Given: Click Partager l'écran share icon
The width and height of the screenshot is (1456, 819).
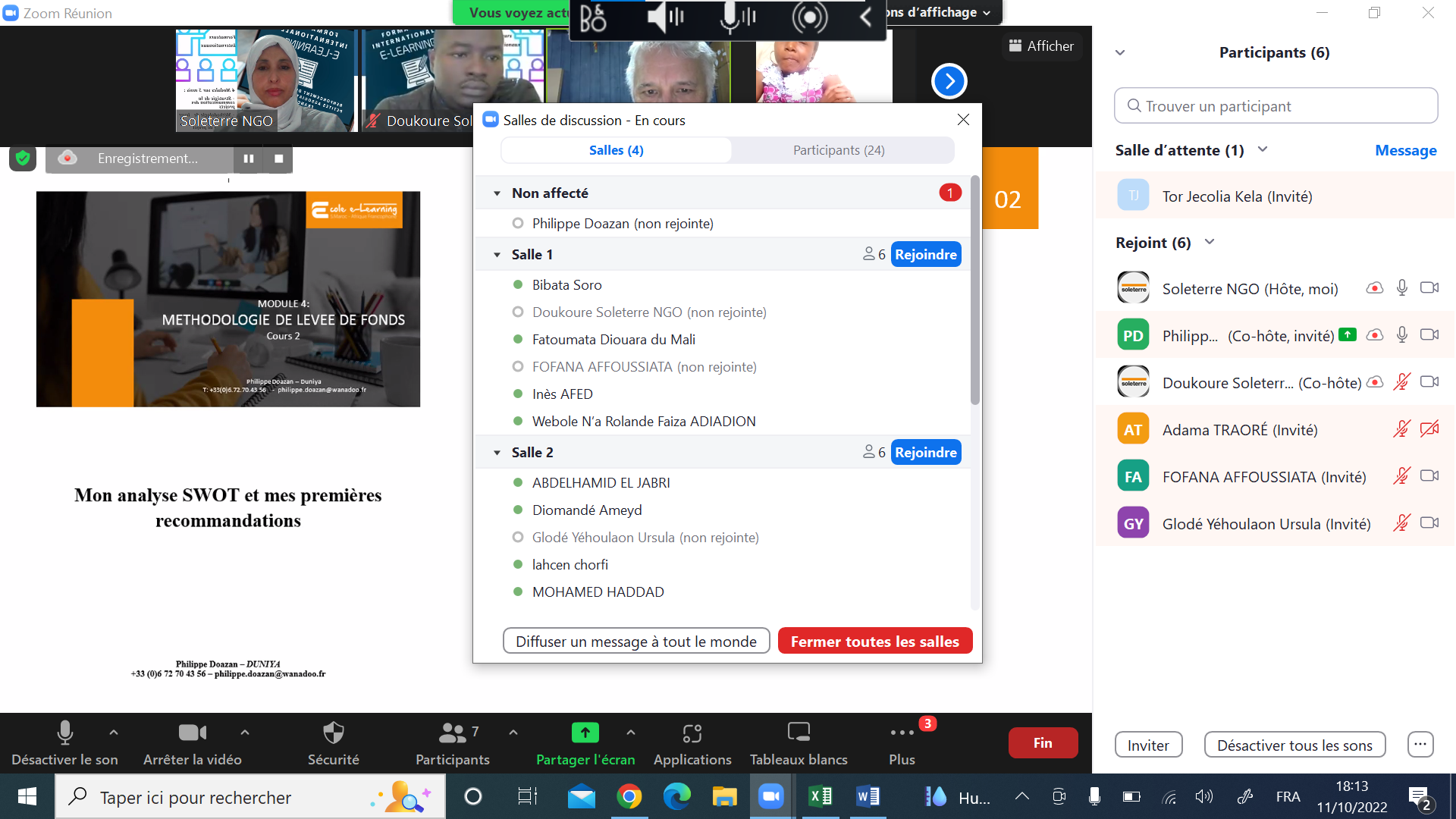Looking at the screenshot, I should (x=585, y=733).
